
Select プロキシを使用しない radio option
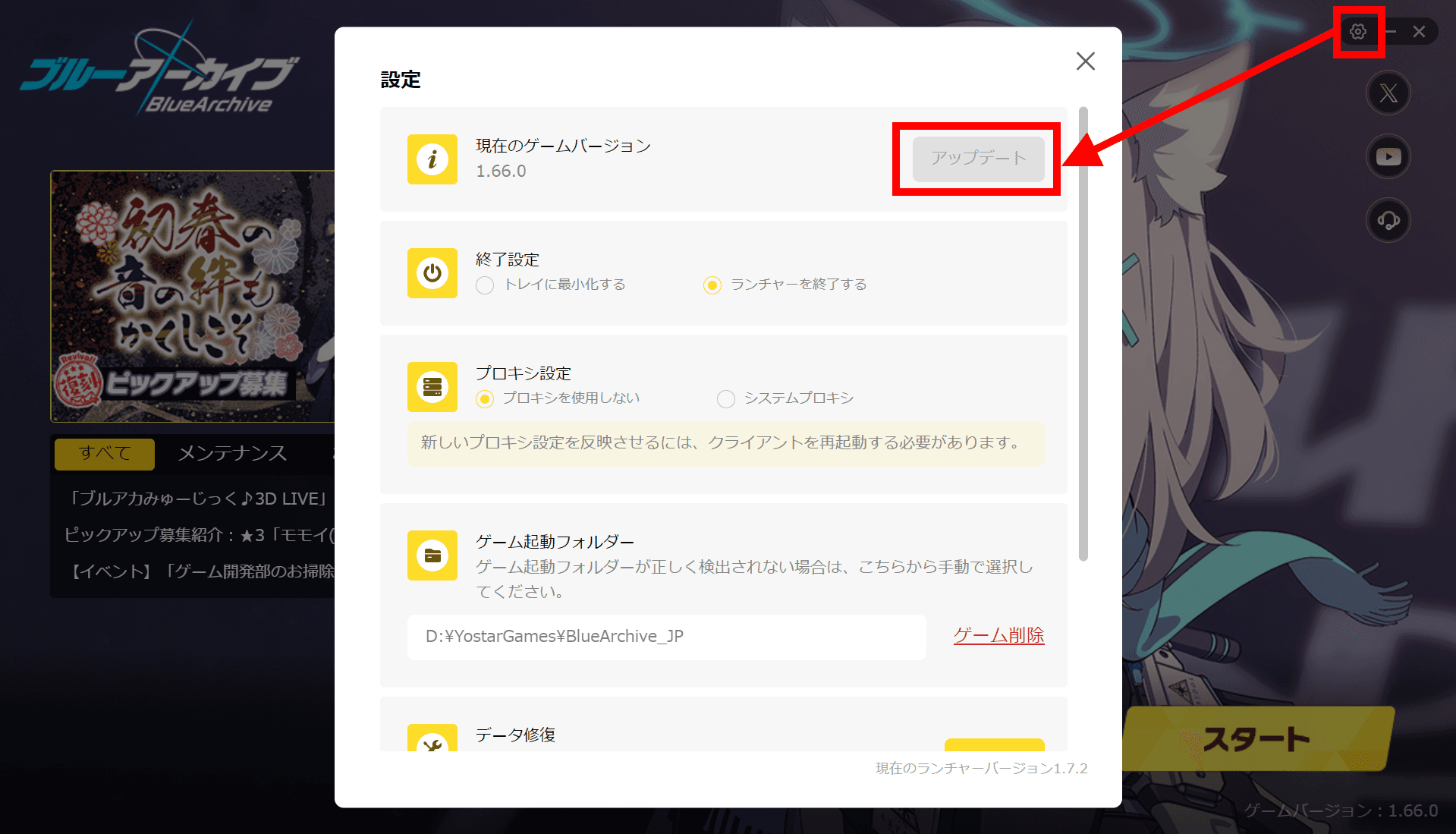tap(485, 399)
